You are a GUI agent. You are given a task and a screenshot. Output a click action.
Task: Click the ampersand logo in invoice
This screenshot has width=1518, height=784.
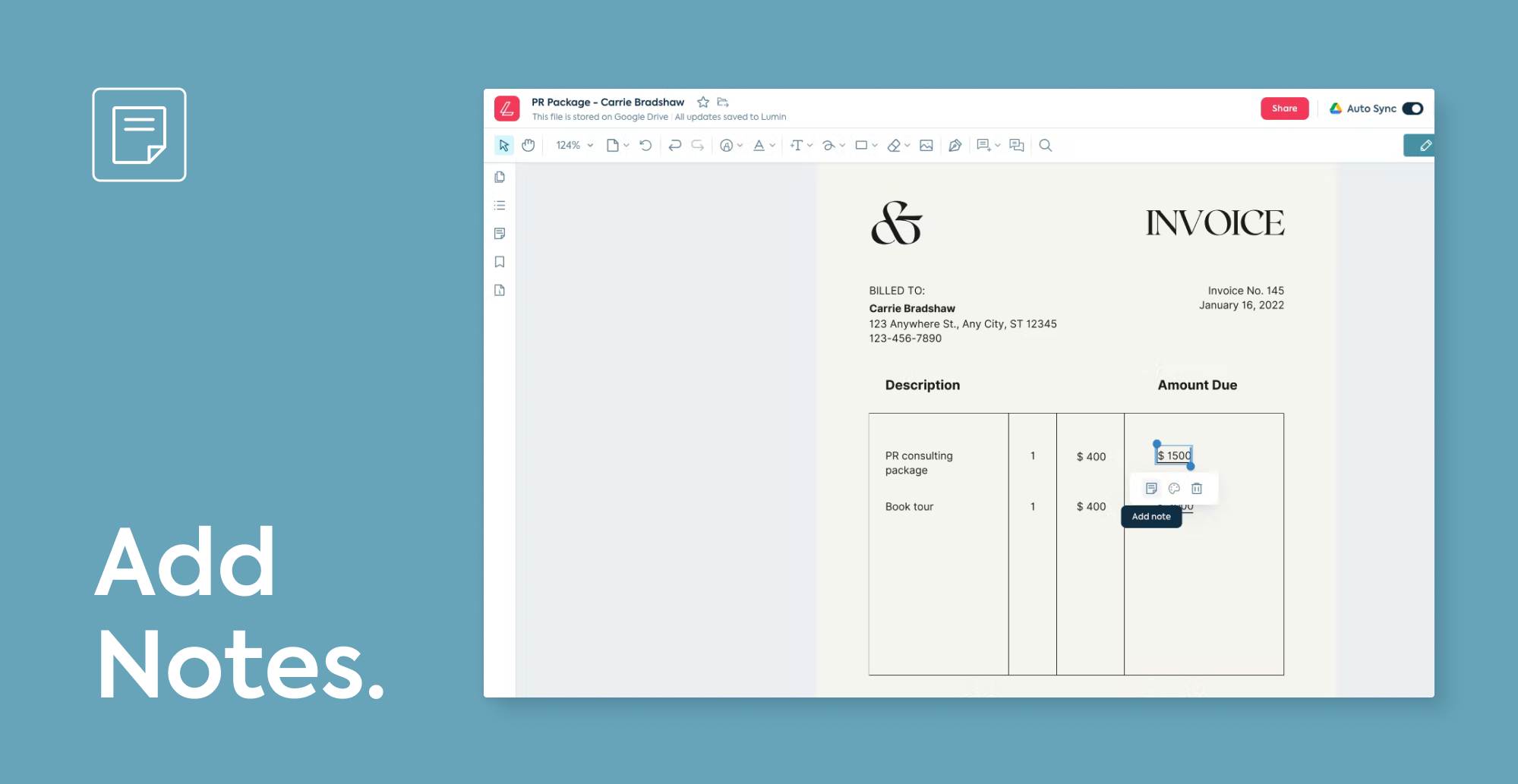(897, 223)
